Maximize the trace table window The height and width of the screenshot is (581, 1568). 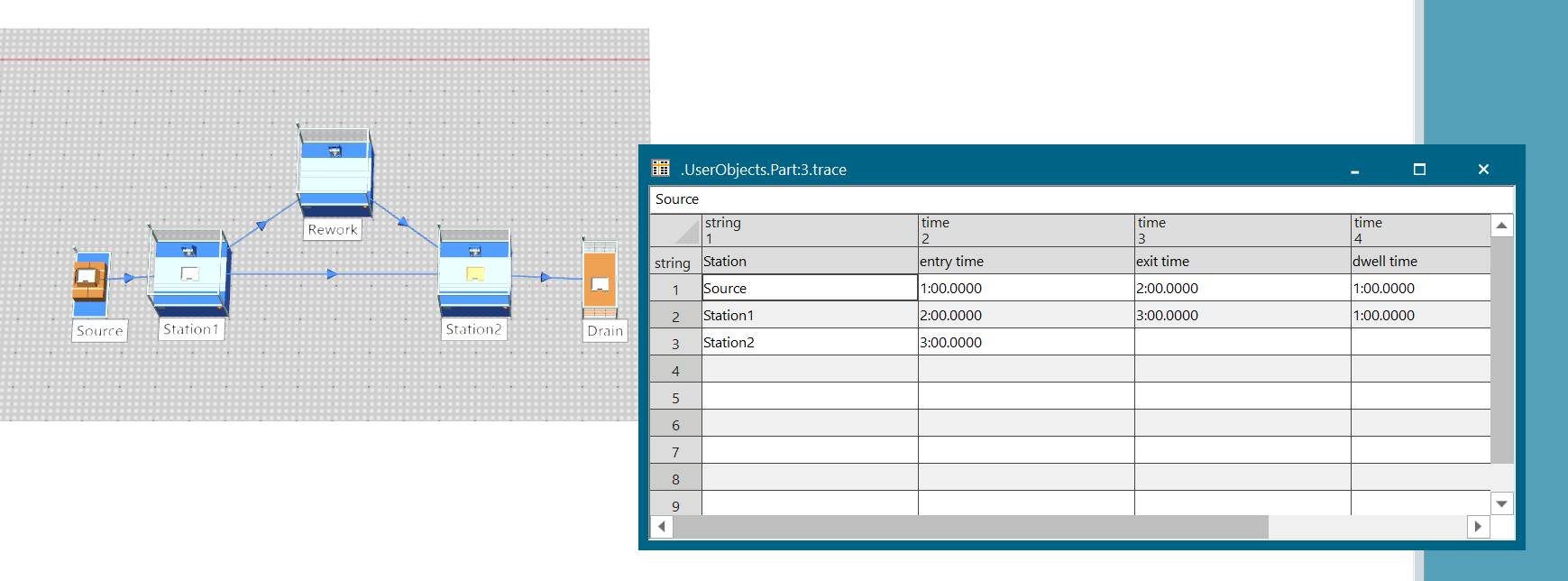1419,169
